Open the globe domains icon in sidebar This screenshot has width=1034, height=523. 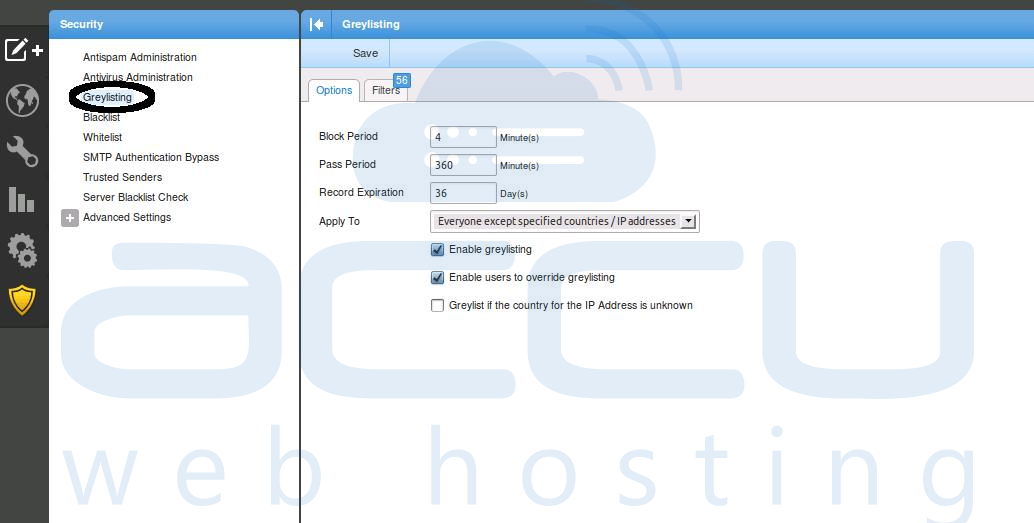tap(22, 101)
